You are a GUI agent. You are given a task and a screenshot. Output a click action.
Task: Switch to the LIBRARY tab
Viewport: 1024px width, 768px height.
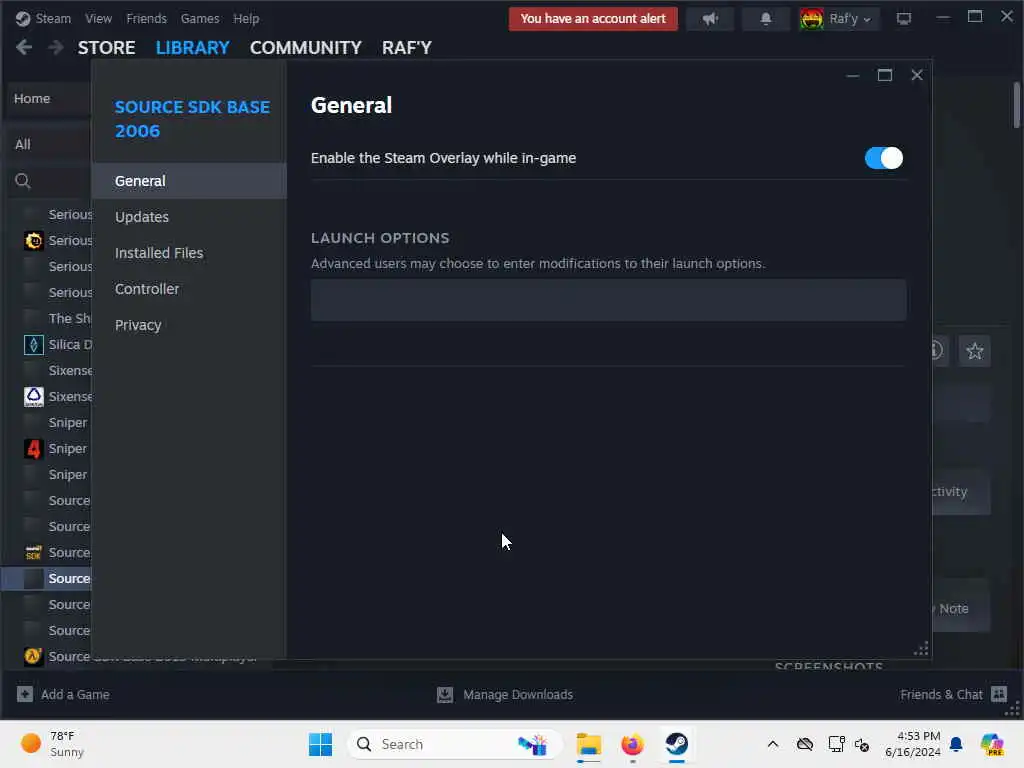(193, 48)
